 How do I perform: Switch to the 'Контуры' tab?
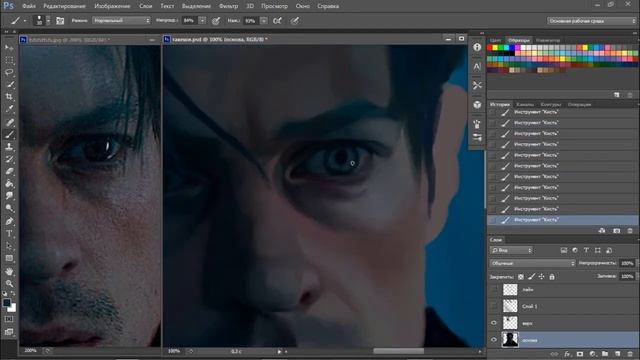(x=551, y=104)
